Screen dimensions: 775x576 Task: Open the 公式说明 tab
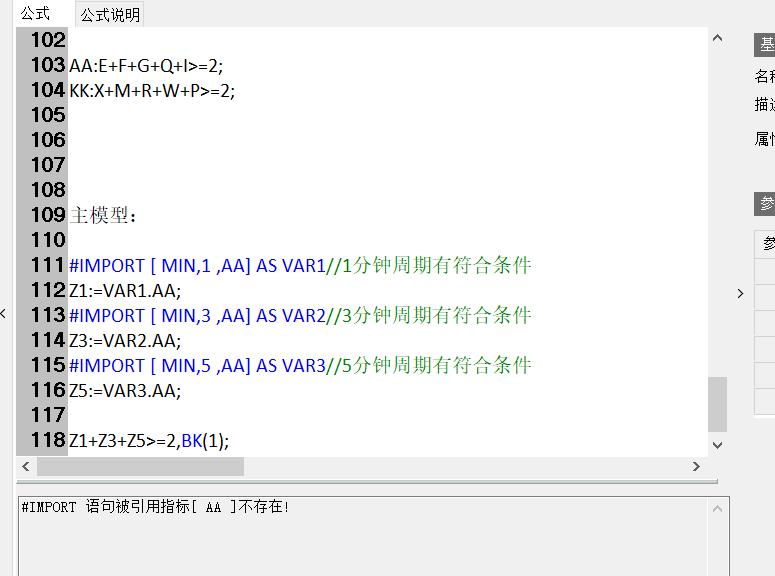(110, 15)
